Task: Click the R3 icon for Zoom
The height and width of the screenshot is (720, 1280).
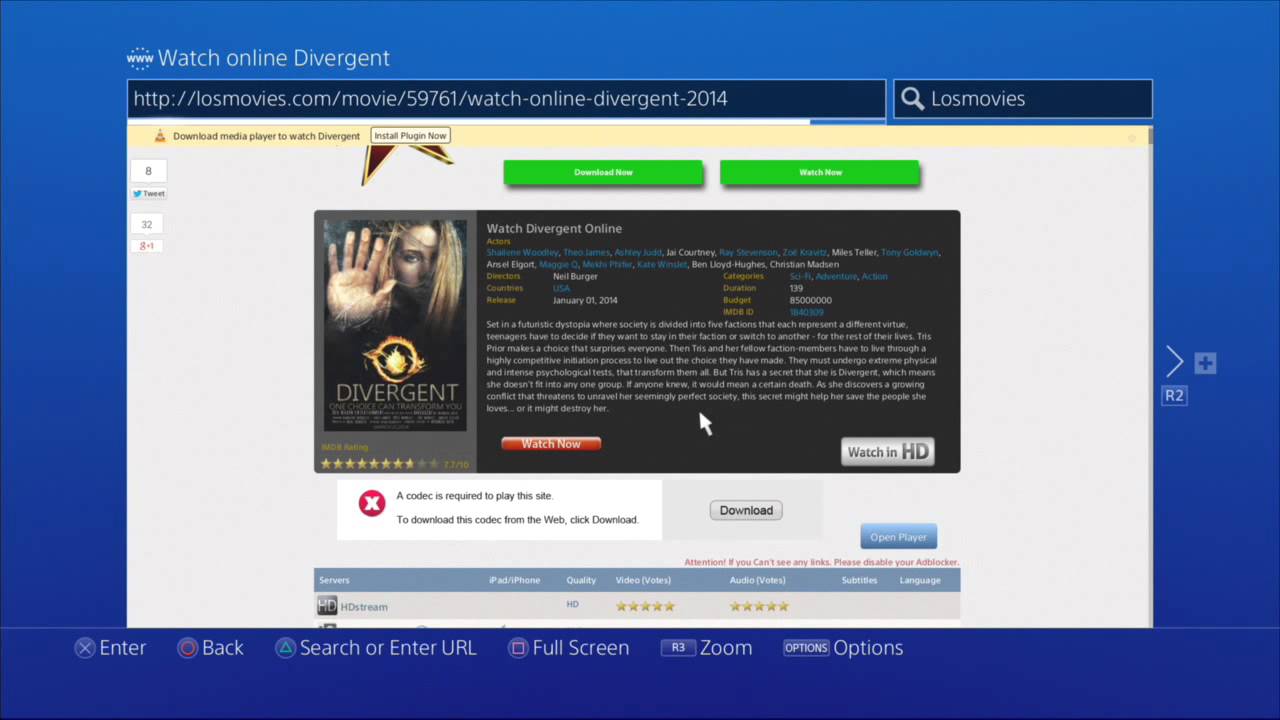Action: point(677,648)
